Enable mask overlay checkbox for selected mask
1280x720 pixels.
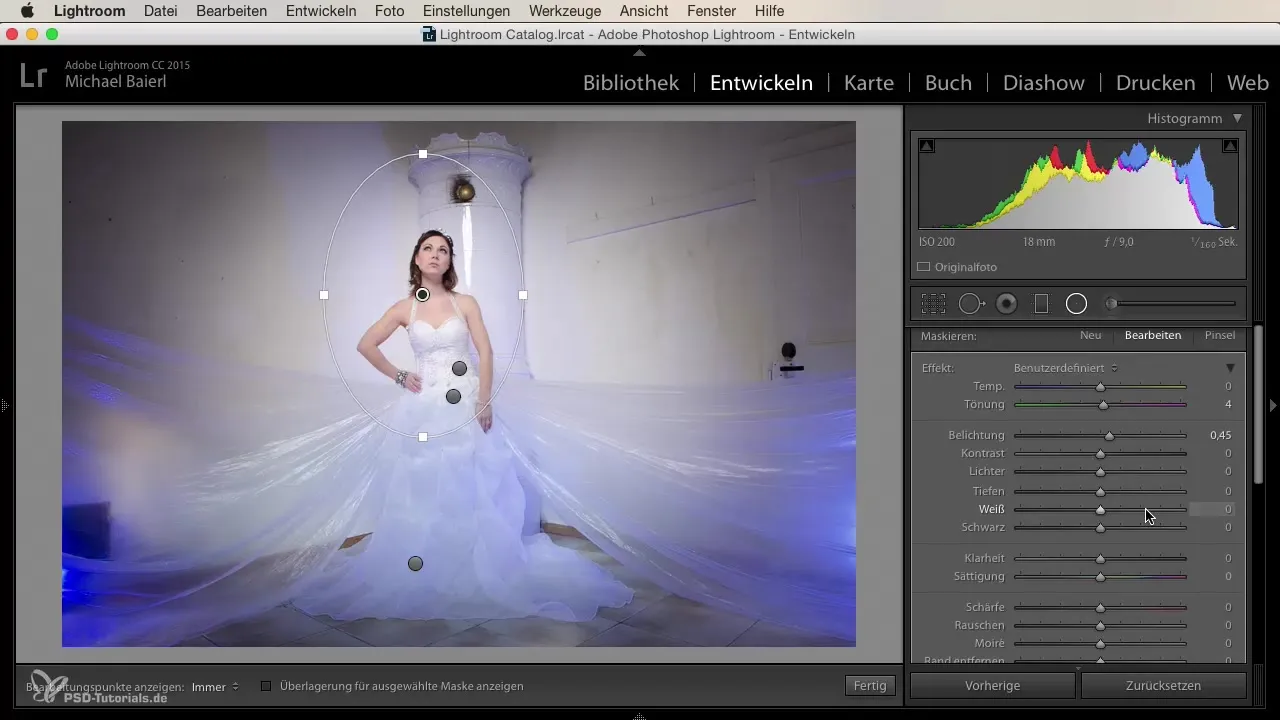[266, 686]
